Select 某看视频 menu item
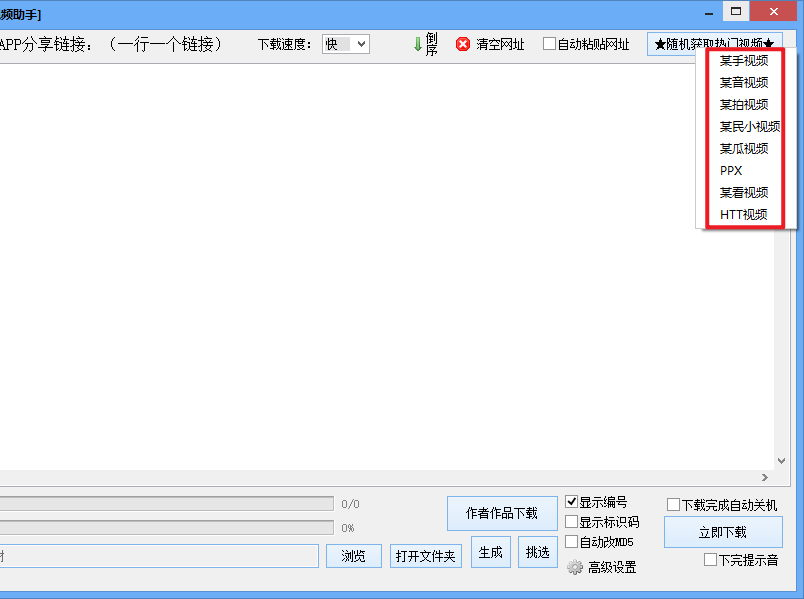The image size is (804, 599). (744, 193)
